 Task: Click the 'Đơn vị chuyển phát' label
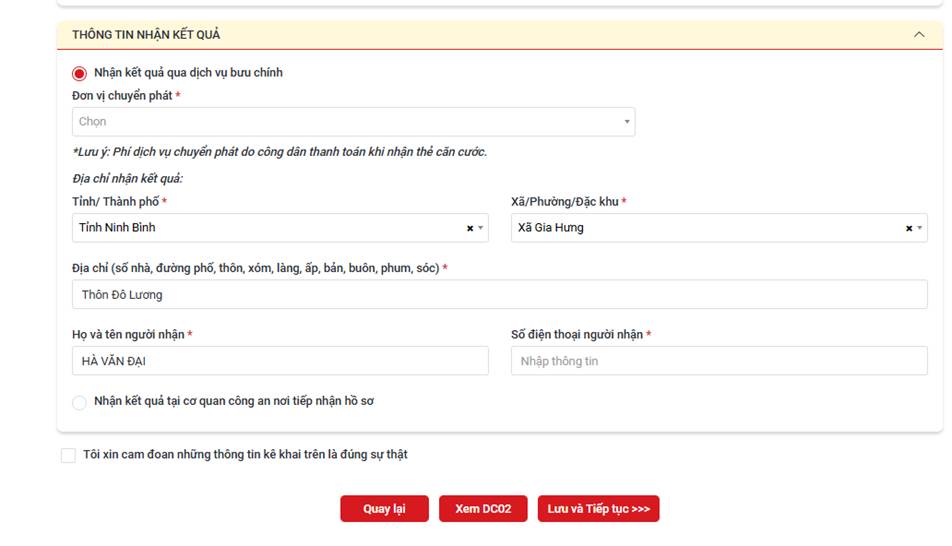[122, 95]
